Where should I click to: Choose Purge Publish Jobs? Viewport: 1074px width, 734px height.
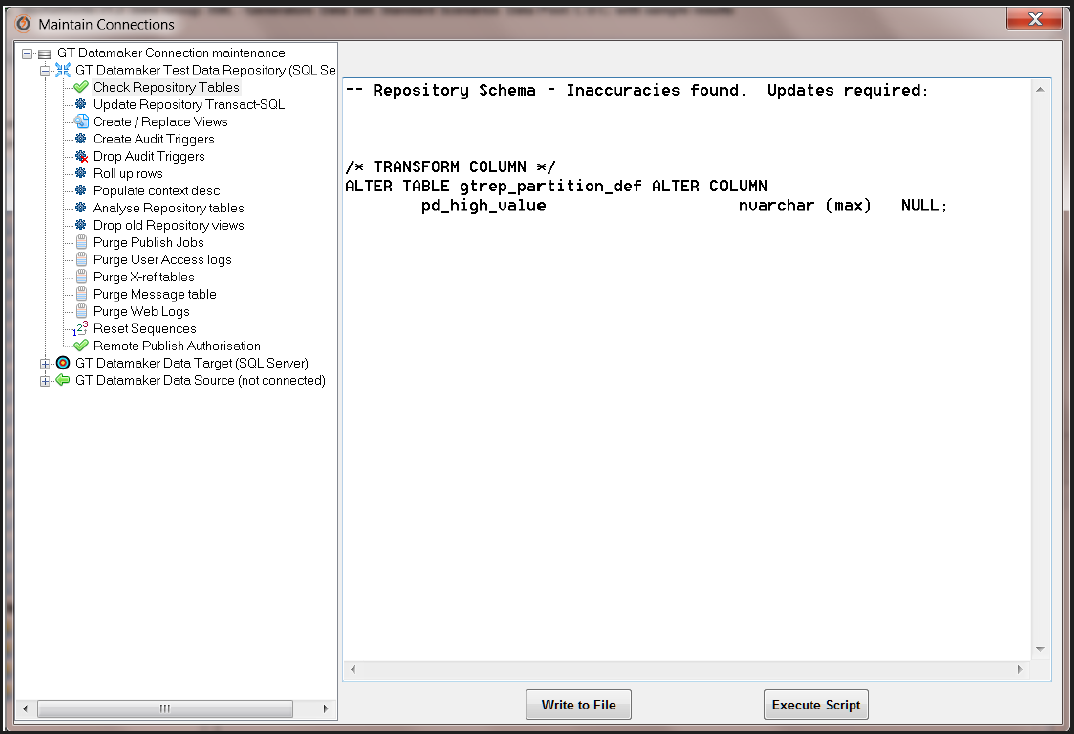(149, 242)
